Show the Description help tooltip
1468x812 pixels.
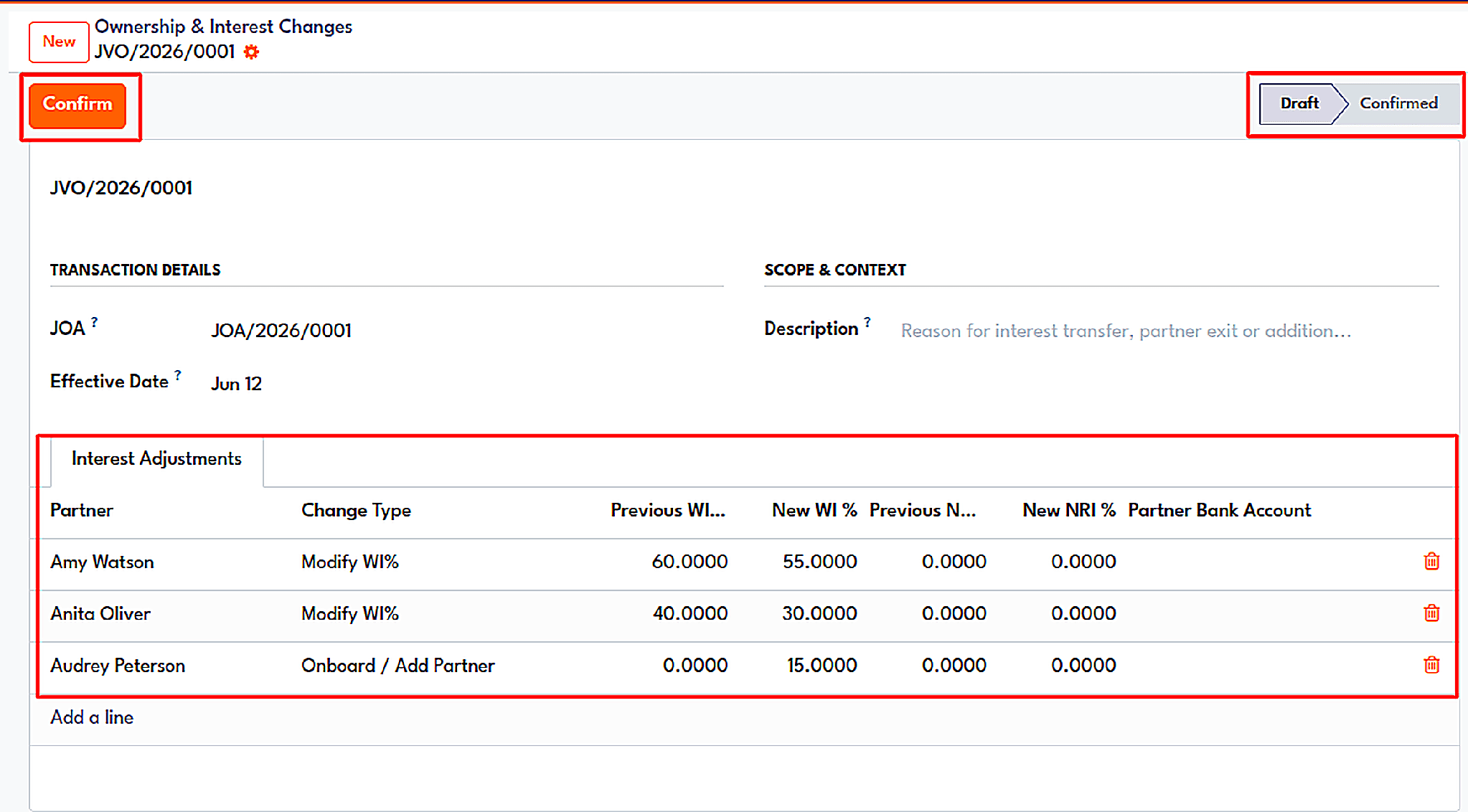[867, 322]
